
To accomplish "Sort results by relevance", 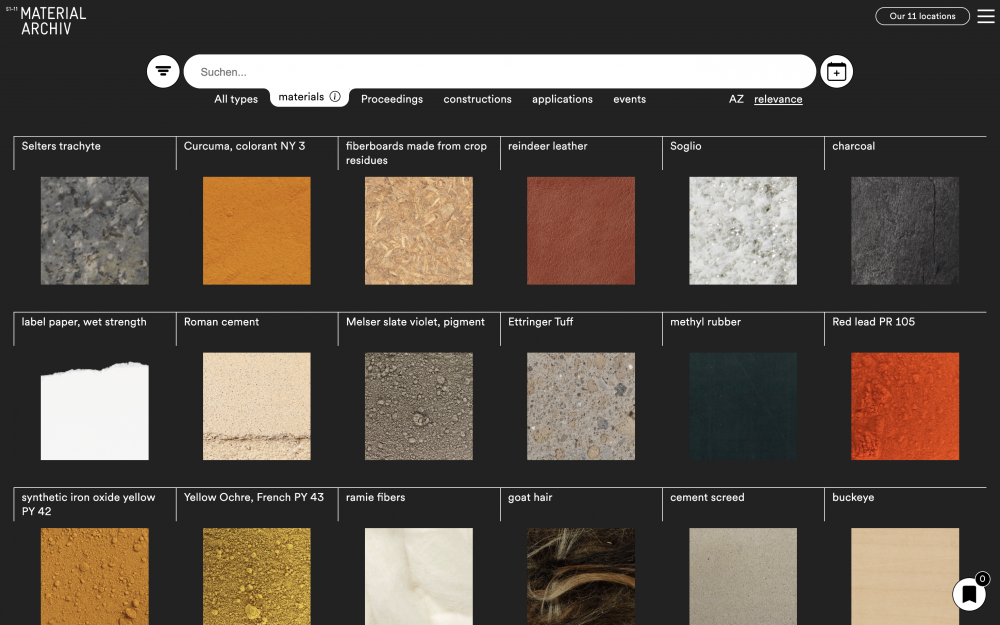I will 778,99.
